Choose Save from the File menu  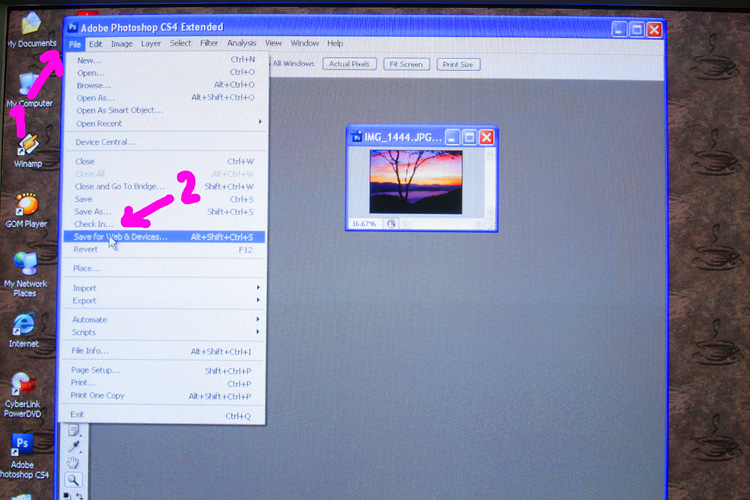pyautogui.click(x=165, y=199)
